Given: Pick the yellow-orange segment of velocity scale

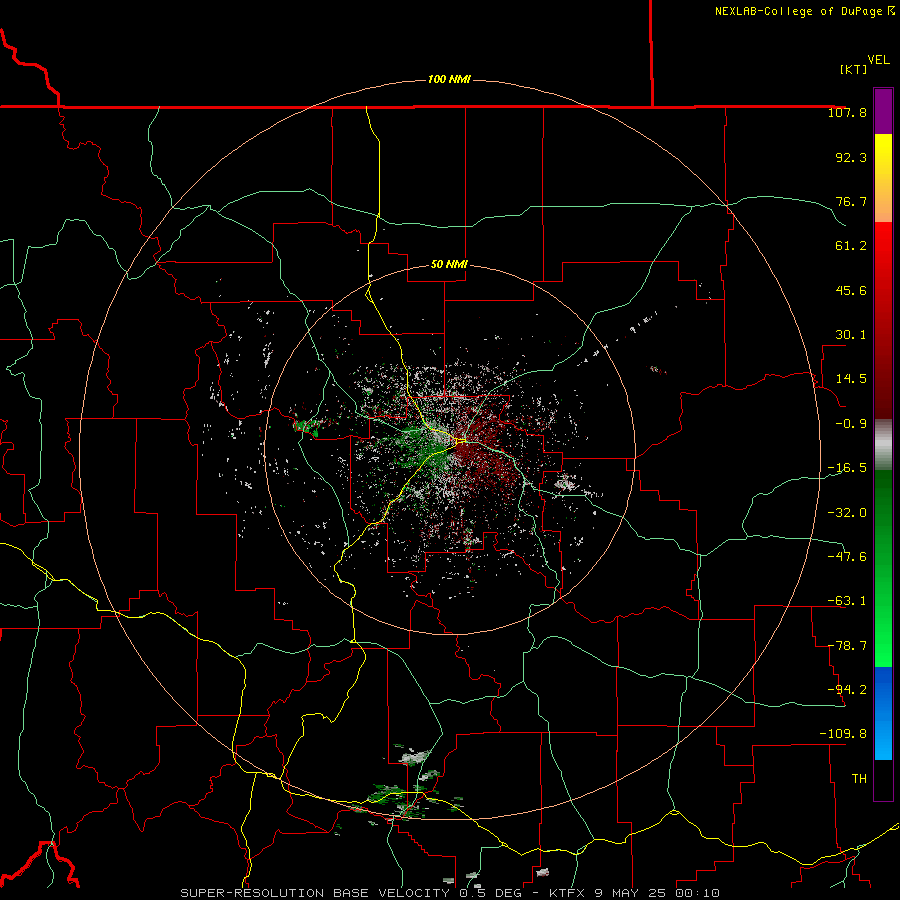Looking at the screenshot, I should click(x=883, y=178).
